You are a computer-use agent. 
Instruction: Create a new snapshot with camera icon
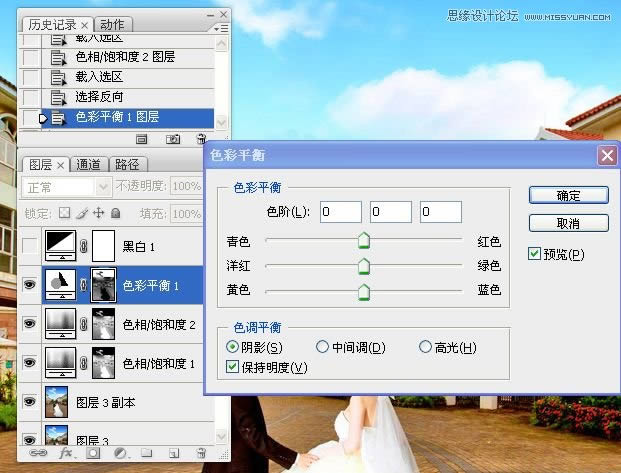point(172,139)
